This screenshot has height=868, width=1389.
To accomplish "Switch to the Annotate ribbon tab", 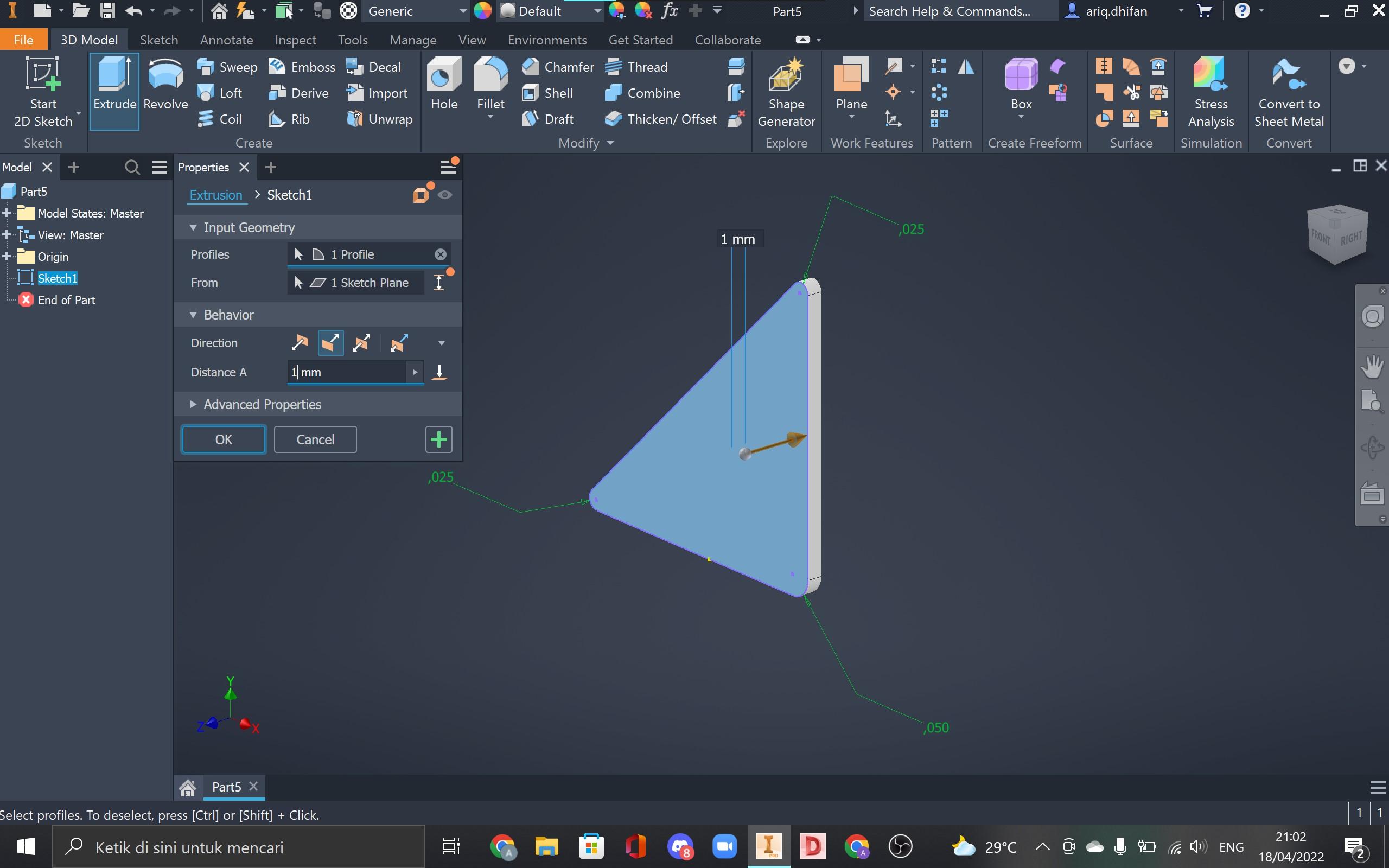I will pyautogui.click(x=226, y=40).
